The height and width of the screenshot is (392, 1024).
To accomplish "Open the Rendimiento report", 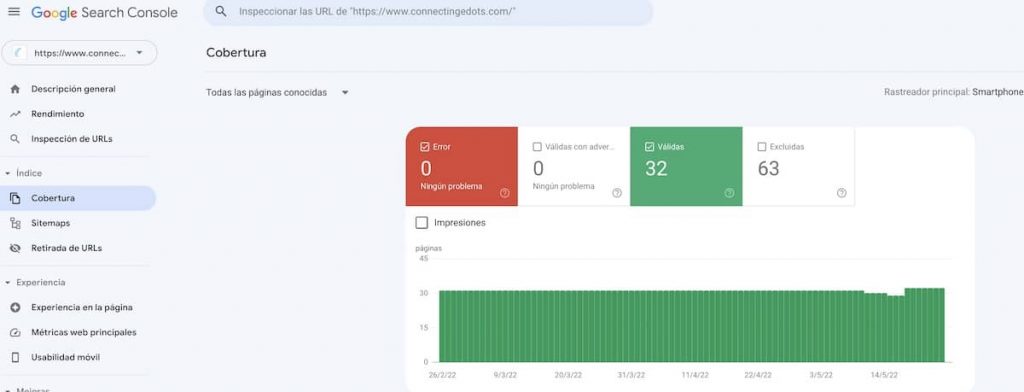I will coord(57,114).
